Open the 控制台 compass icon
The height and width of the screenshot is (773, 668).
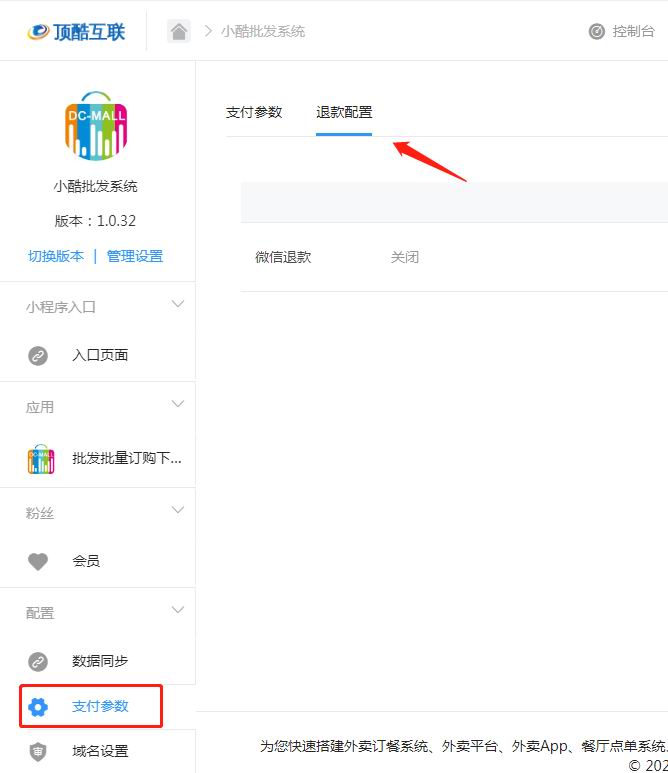[x=597, y=31]
